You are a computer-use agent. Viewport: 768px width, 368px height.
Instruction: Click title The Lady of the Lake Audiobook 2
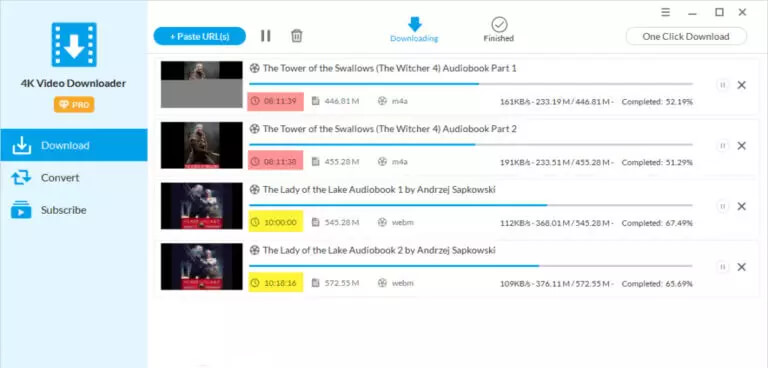tap(379, 250)
